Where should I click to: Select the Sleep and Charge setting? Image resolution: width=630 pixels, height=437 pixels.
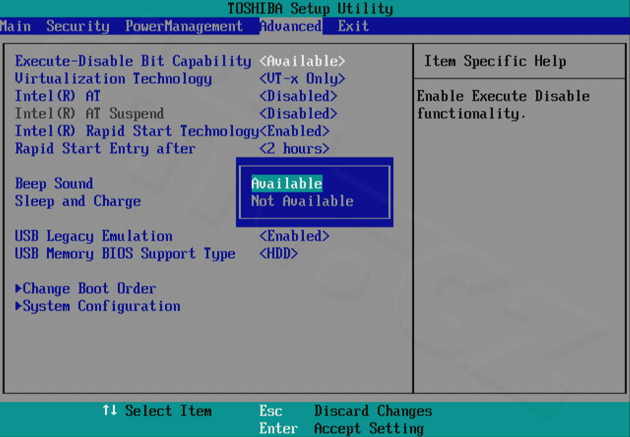click(x=78, y=201)
